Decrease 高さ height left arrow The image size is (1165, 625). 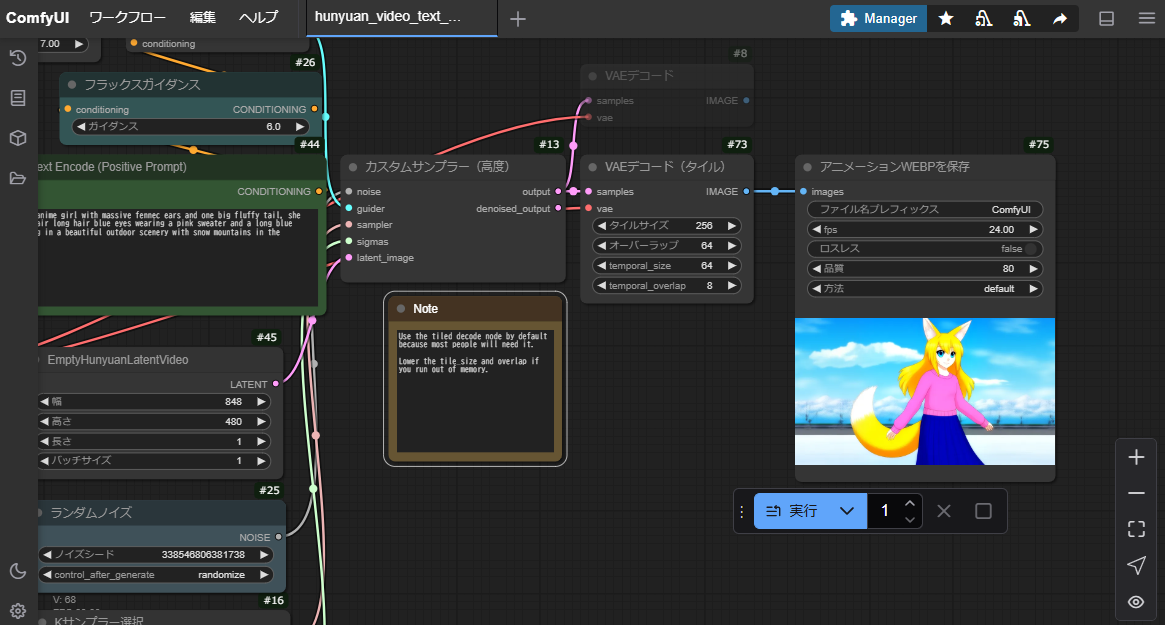[45, 421]
